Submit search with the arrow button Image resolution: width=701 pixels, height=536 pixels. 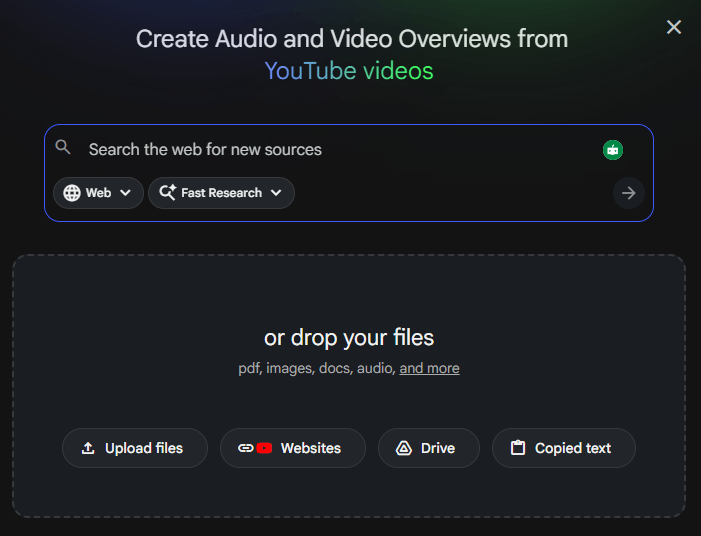pos(629,193)
